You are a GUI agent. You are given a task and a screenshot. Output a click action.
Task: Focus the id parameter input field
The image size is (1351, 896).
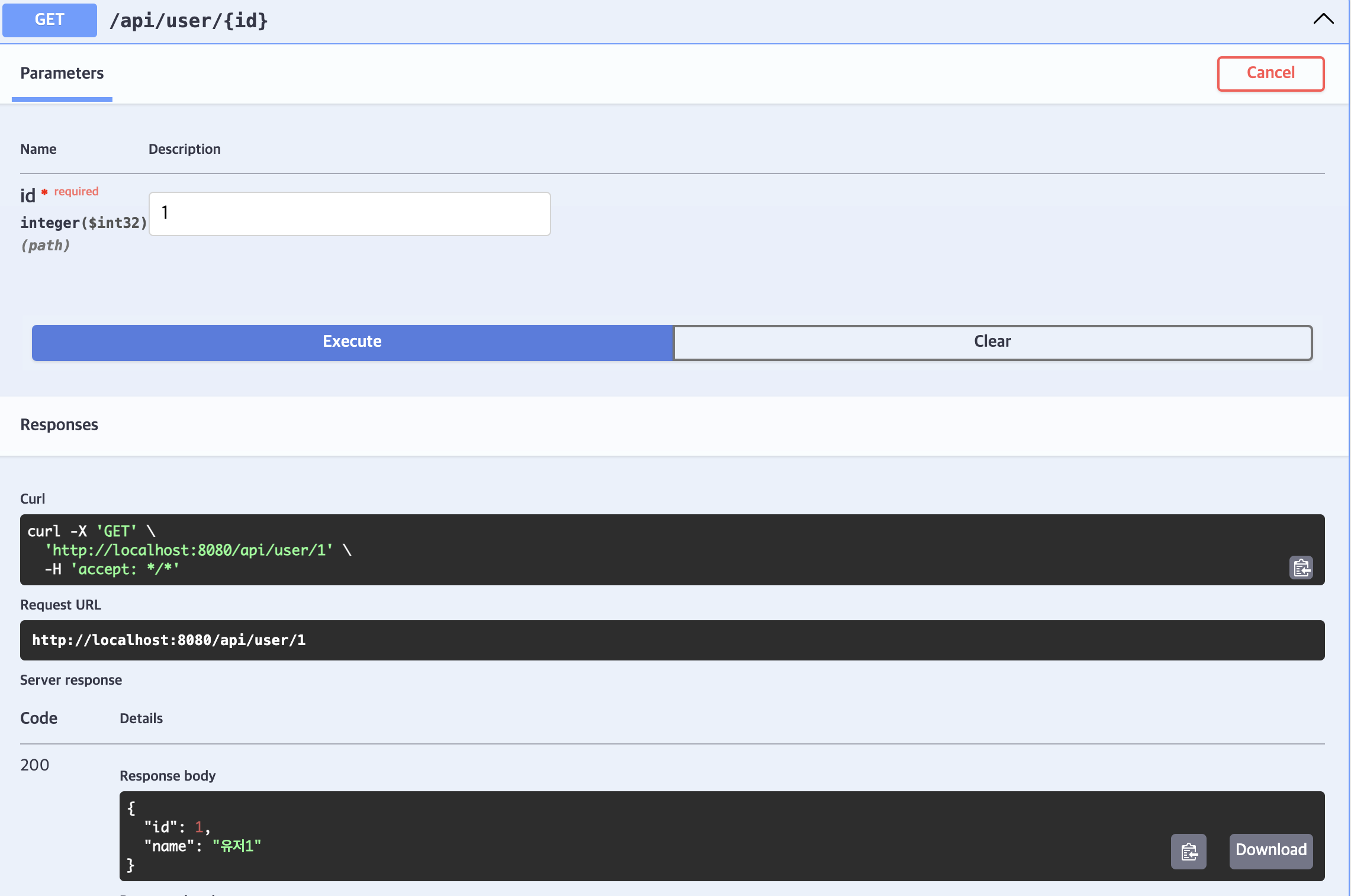(349, 214)
